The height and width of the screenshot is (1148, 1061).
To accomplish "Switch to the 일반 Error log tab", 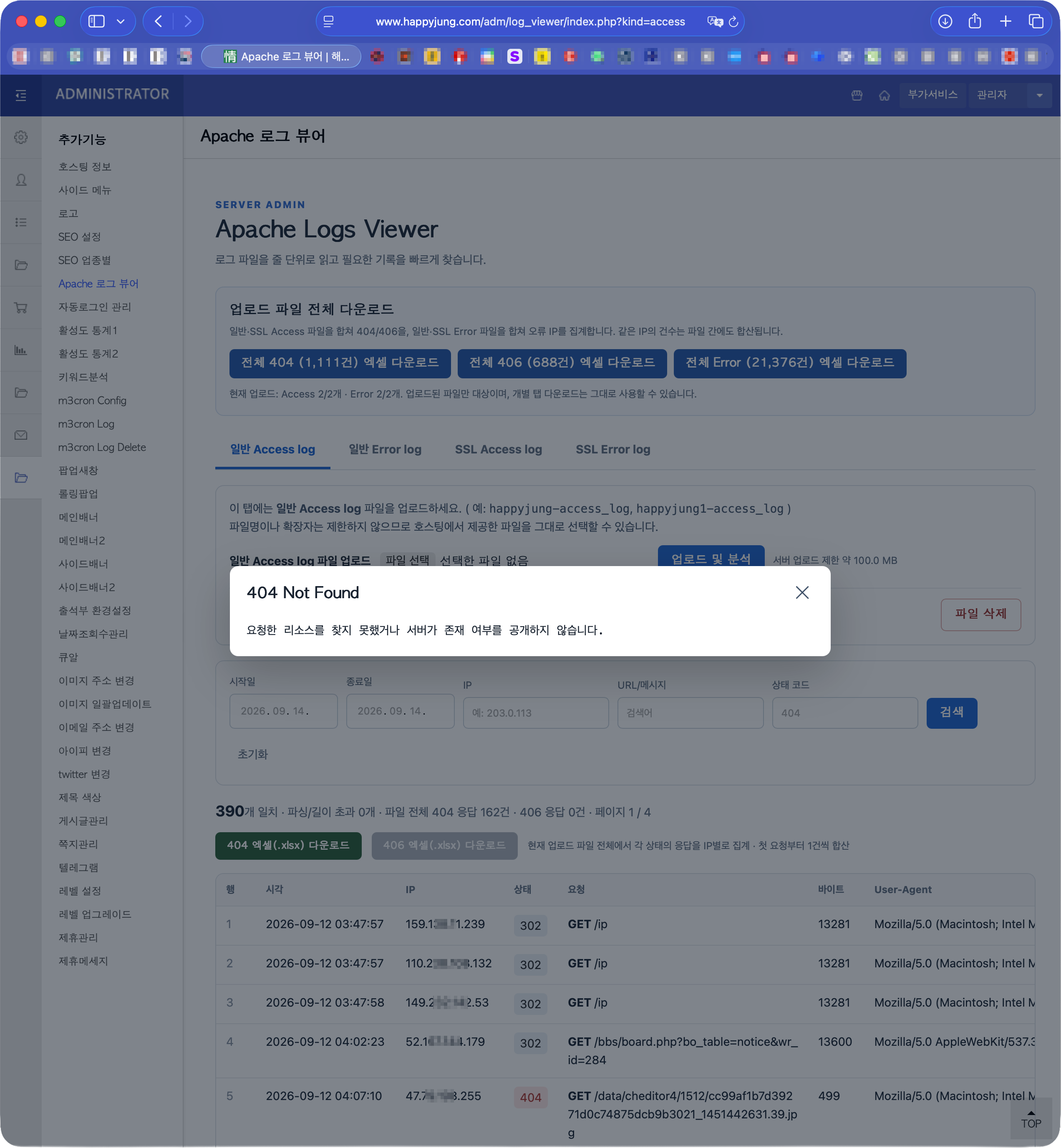I will click(385, 449).
